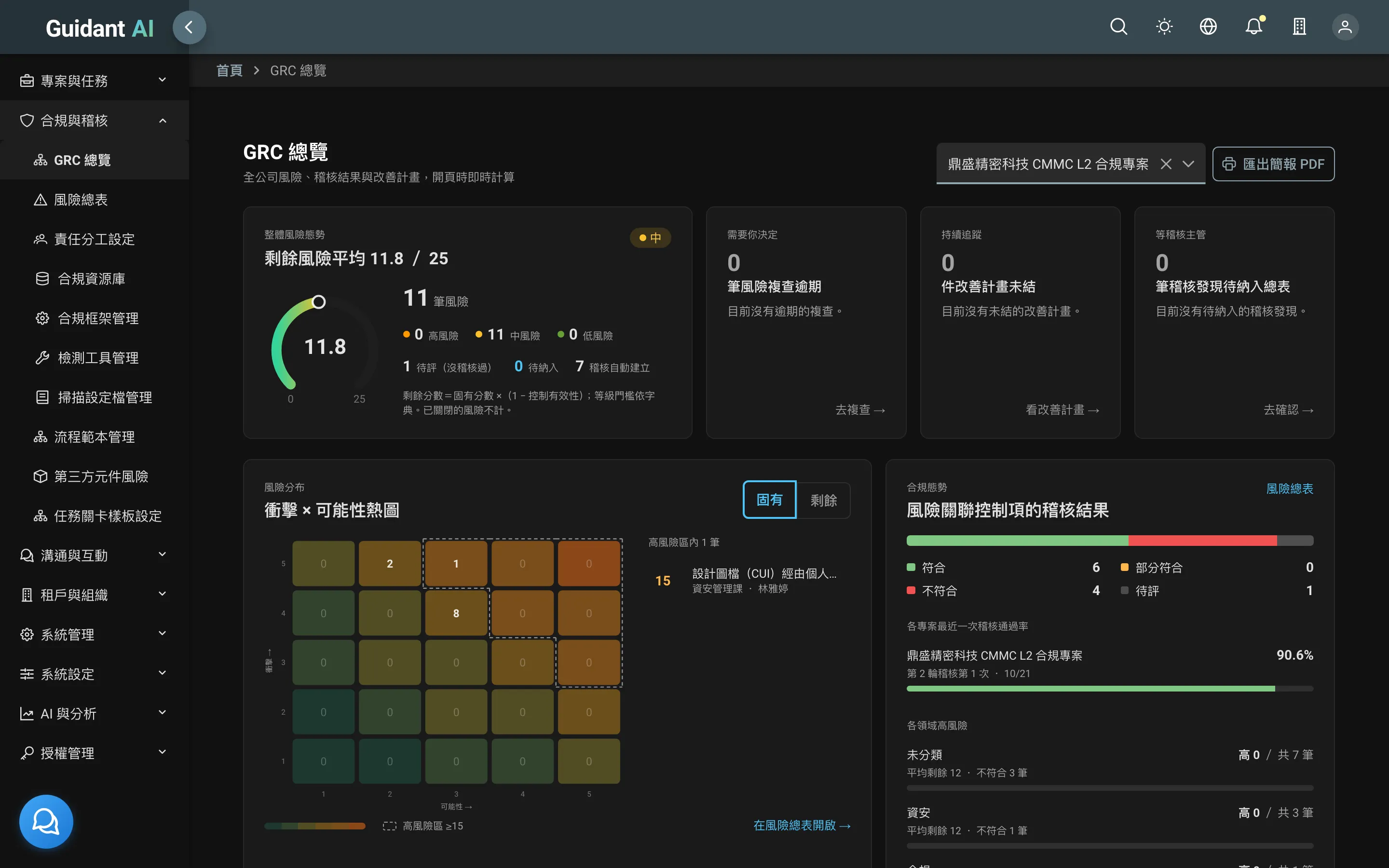Screen dimensions: 1389x868
Task: Click the 匯出簡報 PDF button
Action: (x=1273, y=164)
